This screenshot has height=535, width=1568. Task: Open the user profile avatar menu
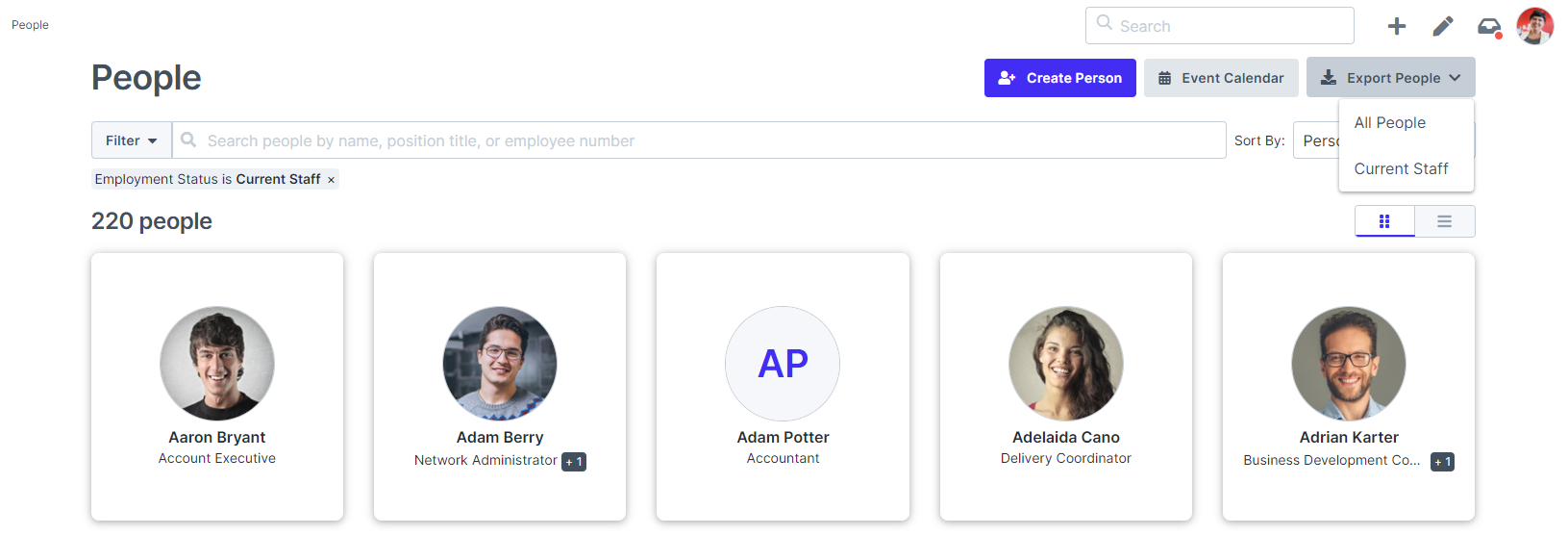pyautogui.click(x=1534, y=26)
